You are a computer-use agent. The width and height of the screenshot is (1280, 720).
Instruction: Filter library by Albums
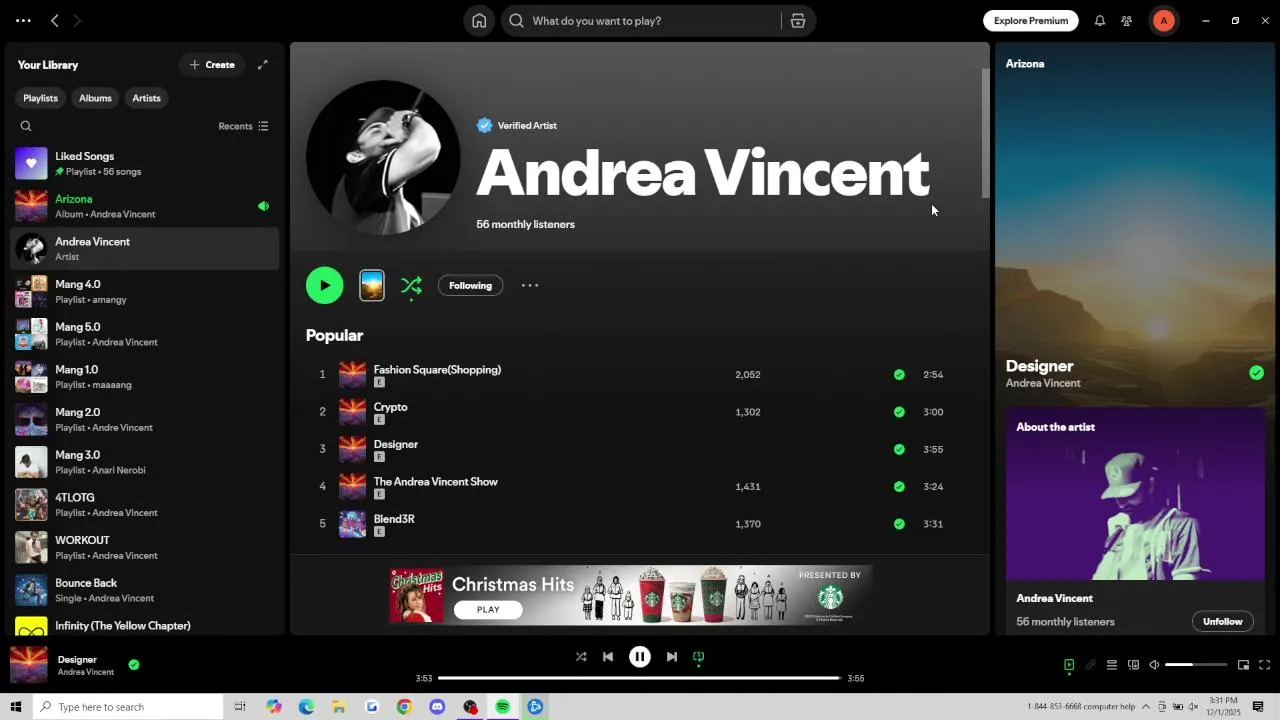[95, 98]
